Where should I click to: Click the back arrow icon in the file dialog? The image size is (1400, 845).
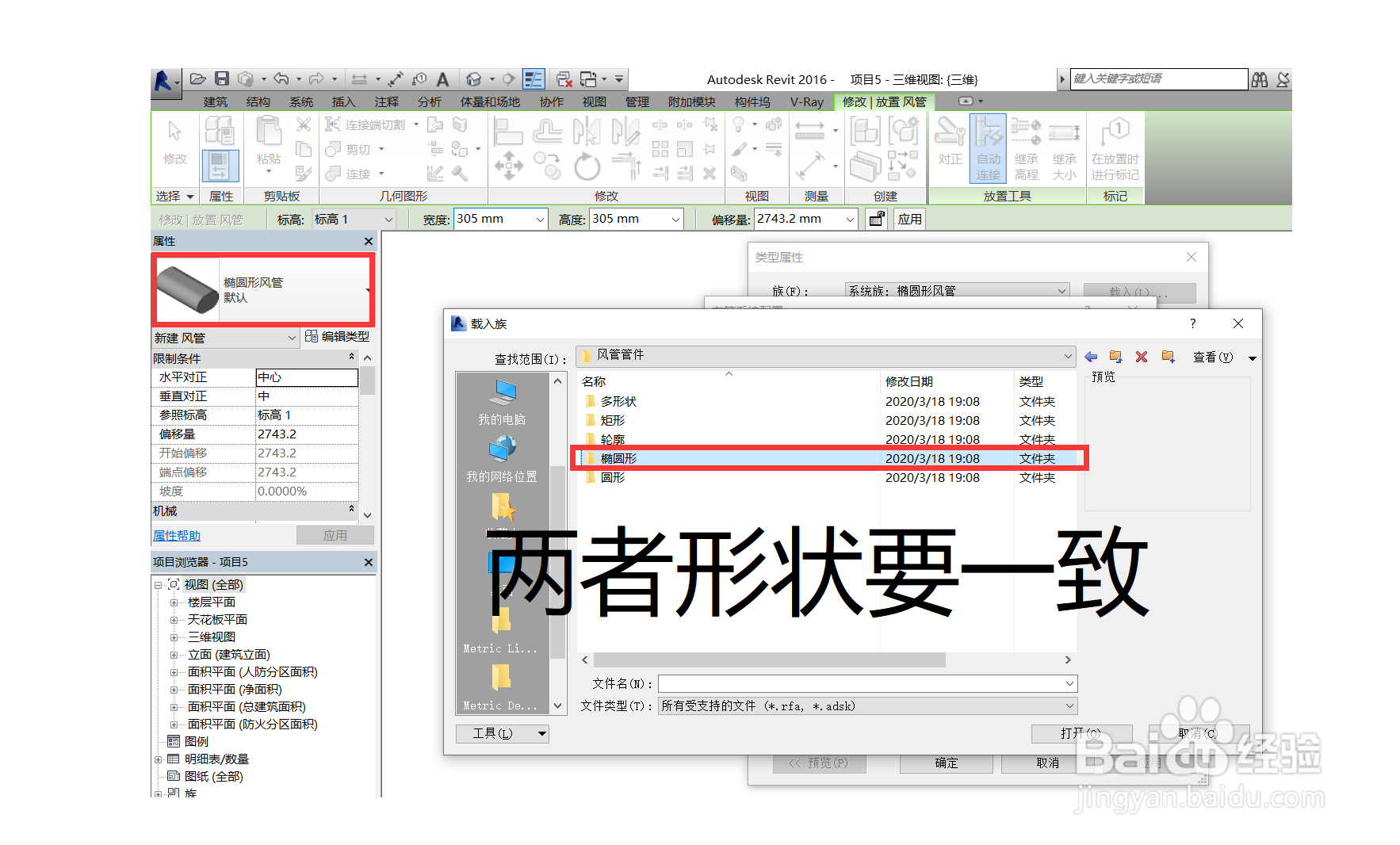1090,357
